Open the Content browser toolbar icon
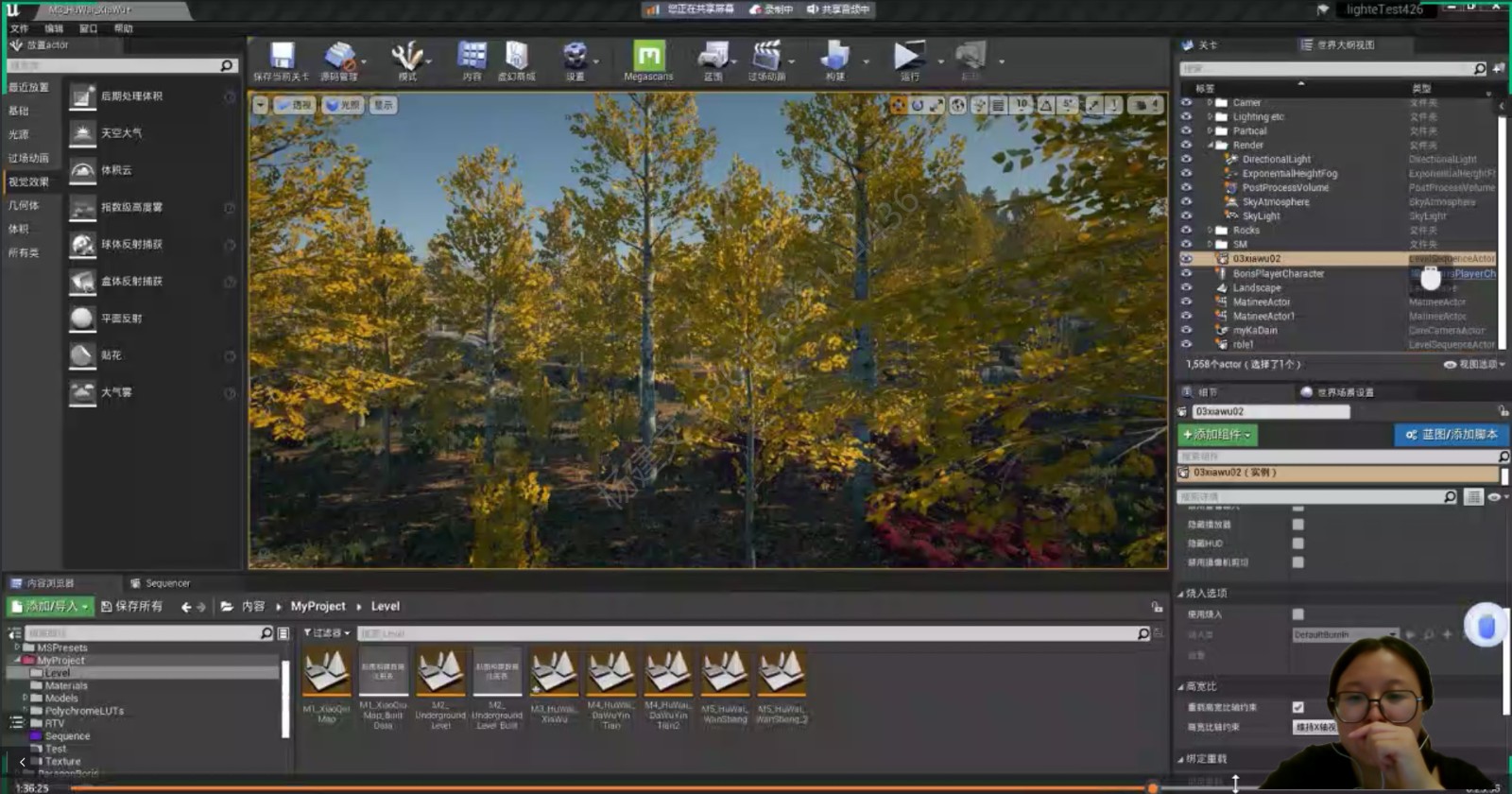The width and height of the screenshot is (1512, 794). tap(472, 57)
